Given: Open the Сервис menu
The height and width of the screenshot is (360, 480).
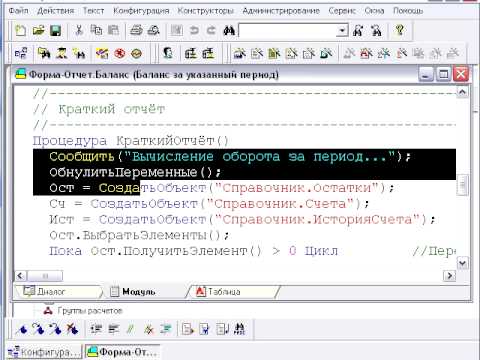Looking at the screenshot, I should click(x=342, y=11).
